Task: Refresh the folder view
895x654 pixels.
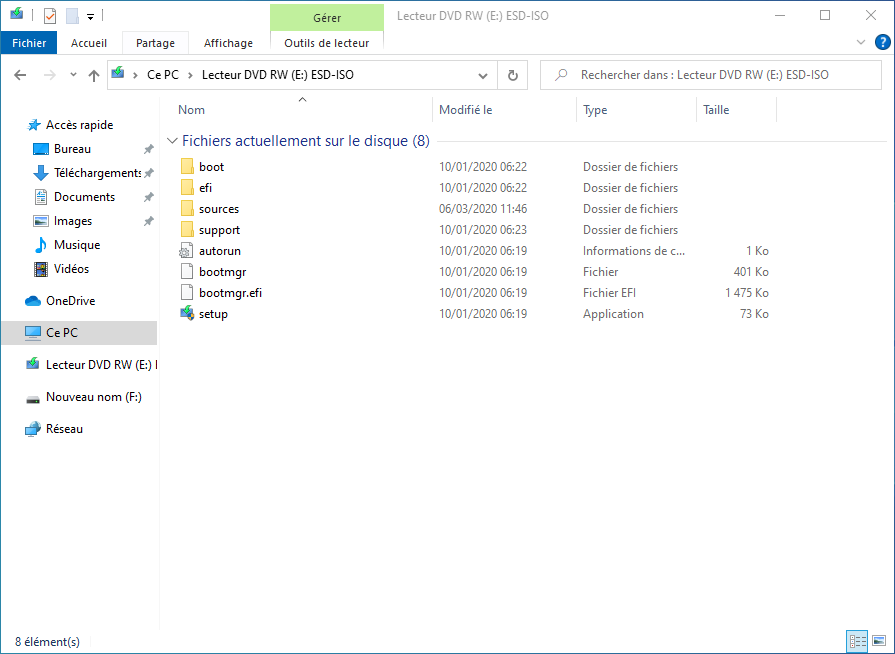Action: [513, 75]
